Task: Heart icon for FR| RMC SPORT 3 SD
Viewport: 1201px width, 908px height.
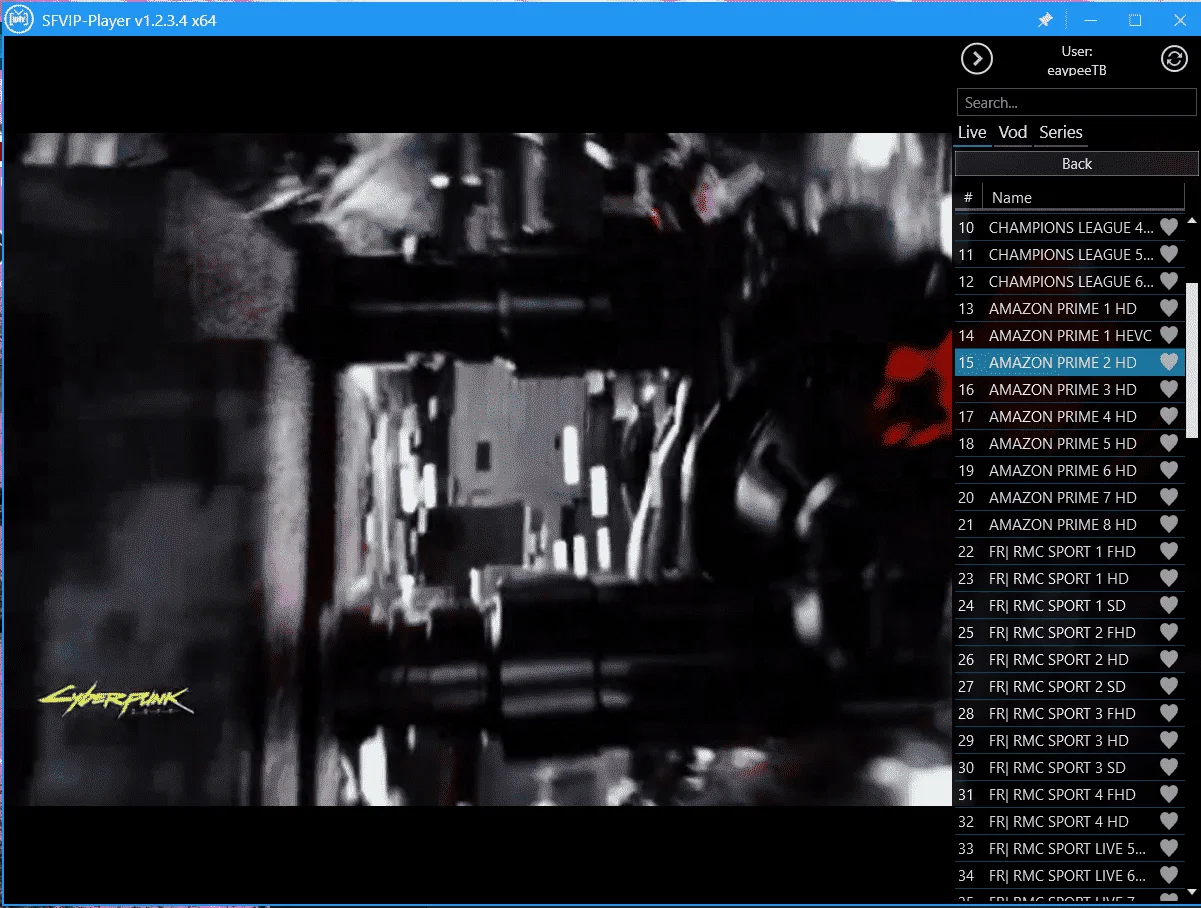Action: tap(1168, 767)
